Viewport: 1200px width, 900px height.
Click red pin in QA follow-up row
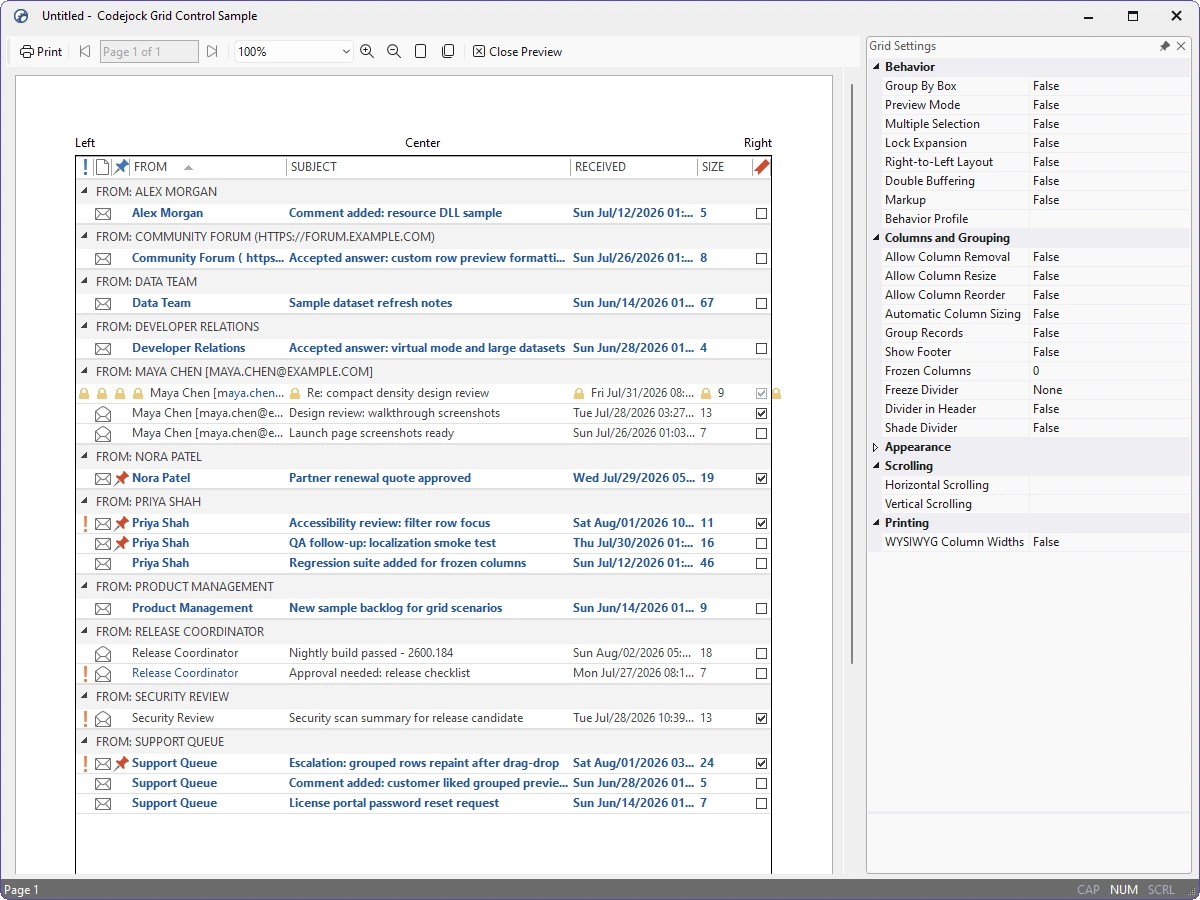121,543
